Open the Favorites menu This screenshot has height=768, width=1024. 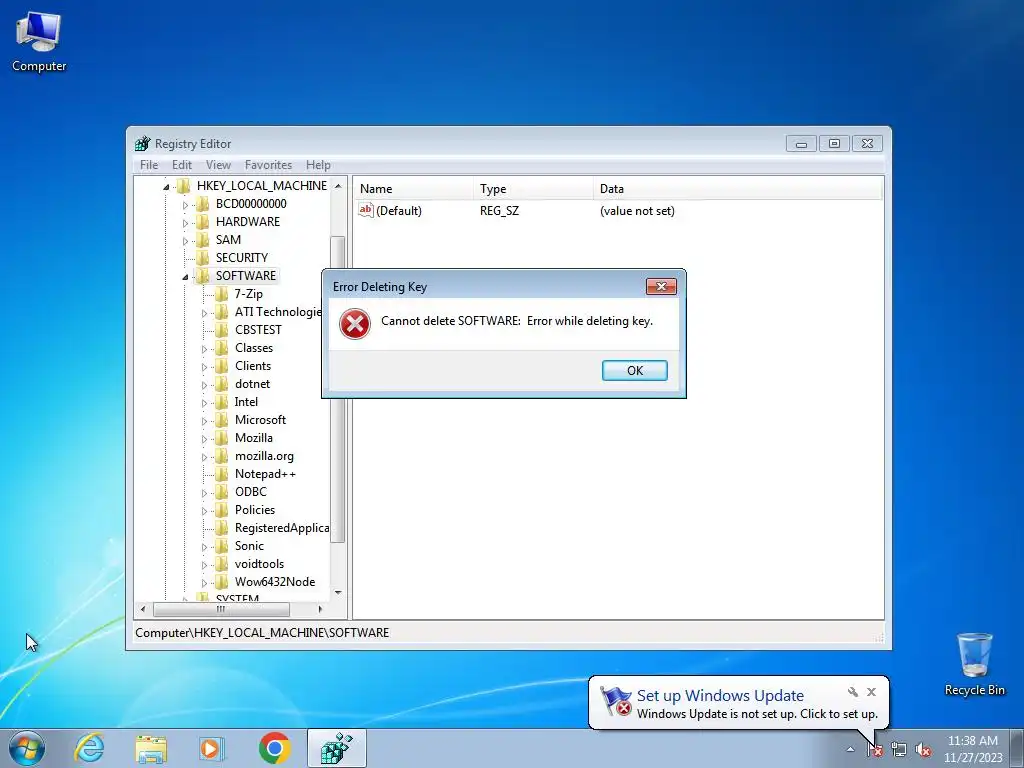(x=268, y=165)
